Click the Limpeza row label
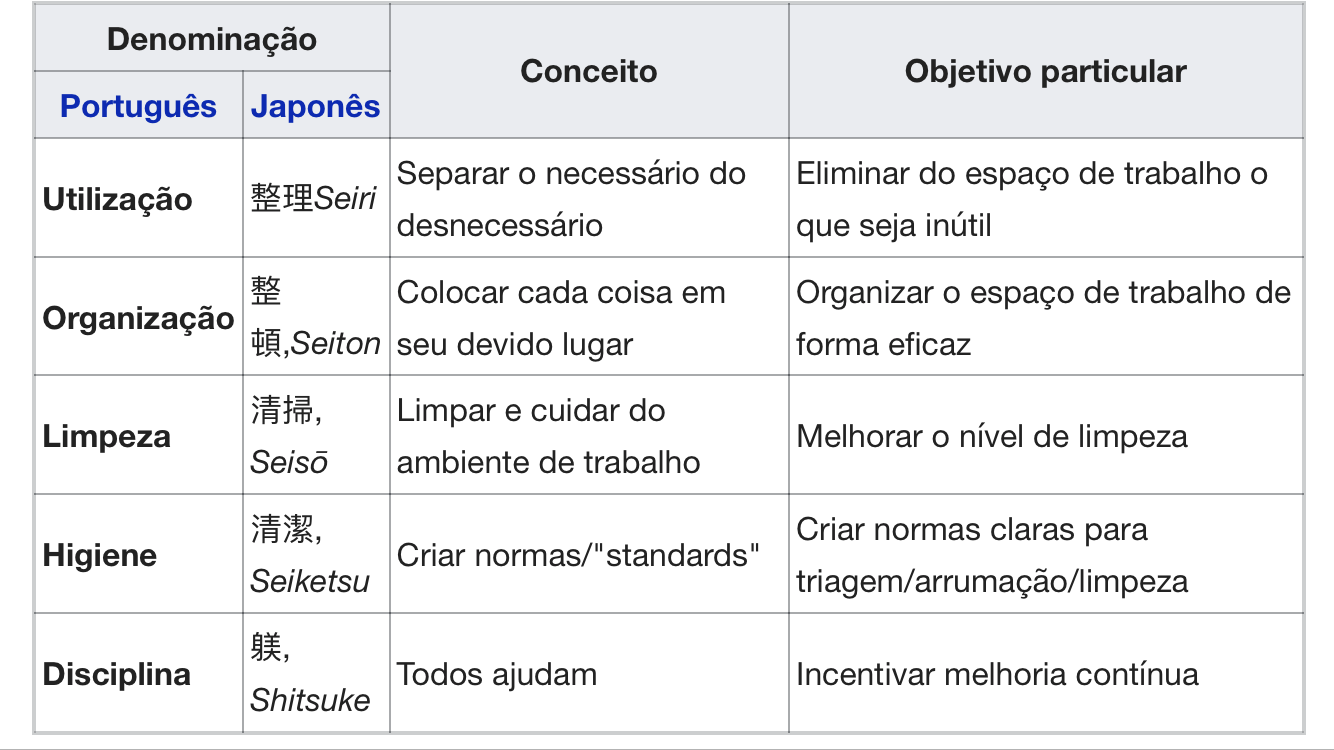Screen dimensions: 1334x750 106,436
